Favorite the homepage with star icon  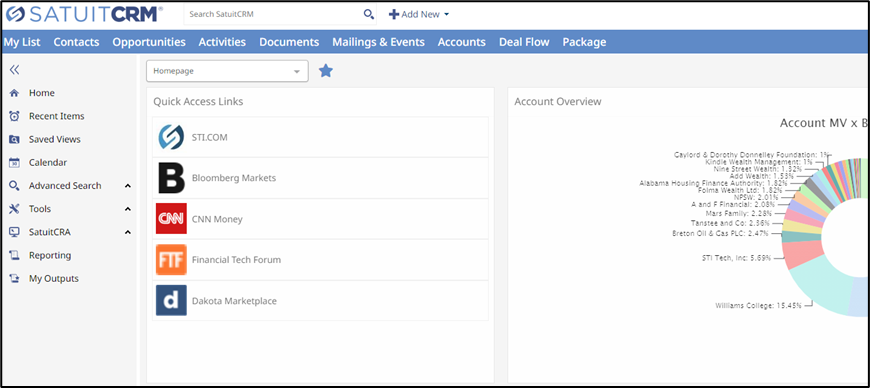pos(326,70)
